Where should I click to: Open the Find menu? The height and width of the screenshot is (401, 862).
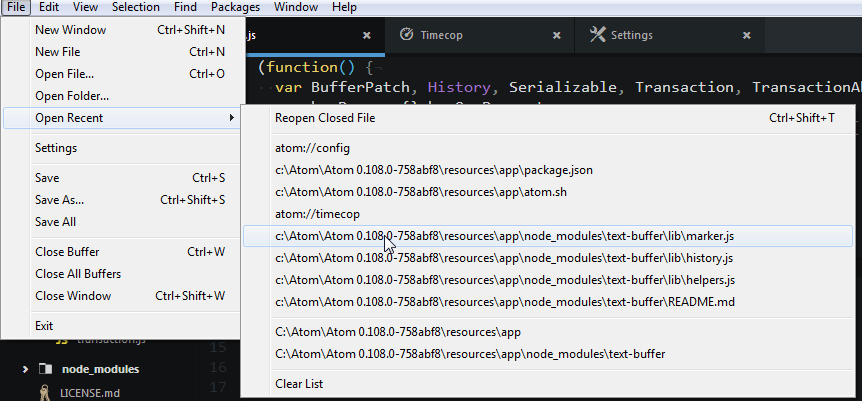tap(185, 7)
